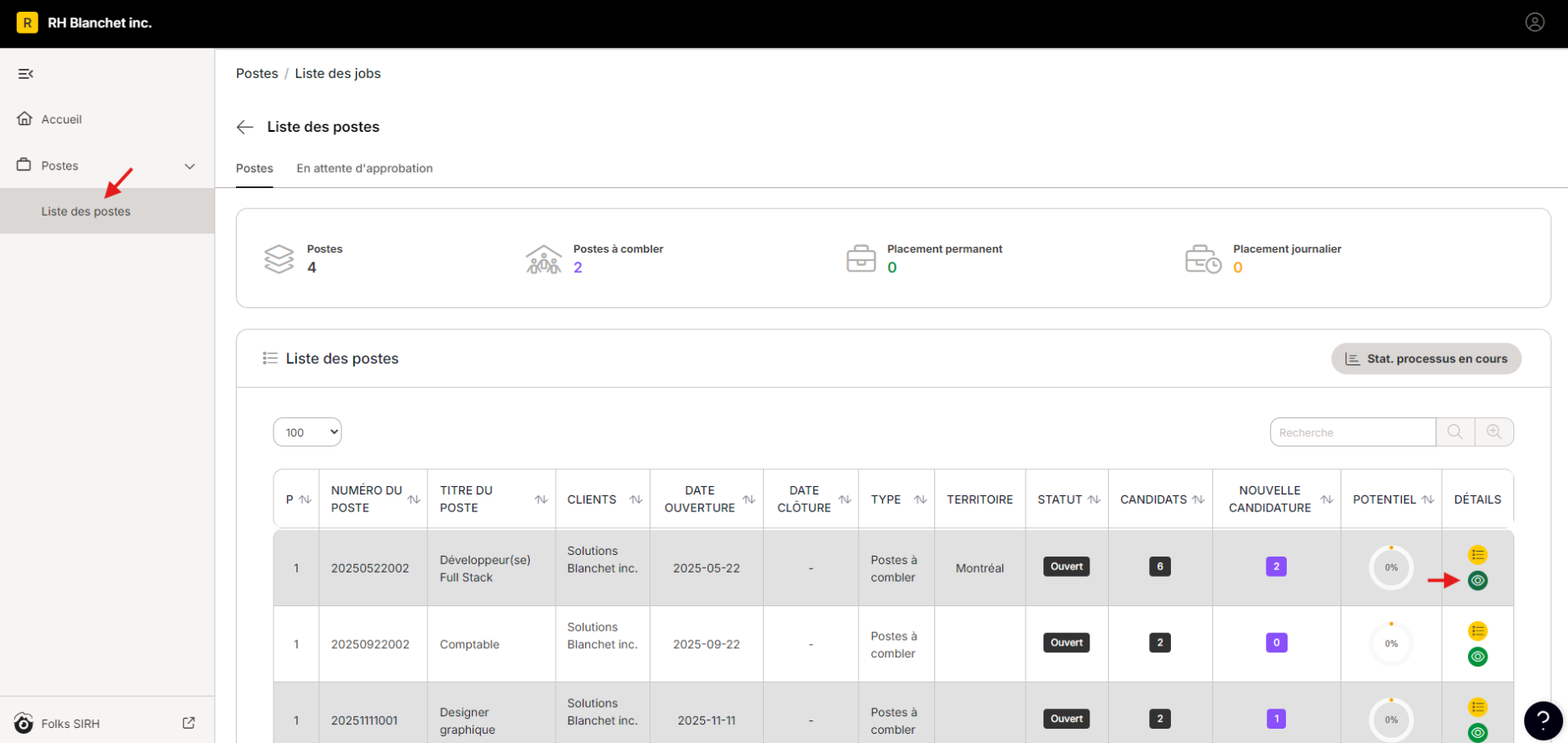The height and width of the screenshot is (743, 1568).
Task: Click job number 20251111001
Action: 364,720
